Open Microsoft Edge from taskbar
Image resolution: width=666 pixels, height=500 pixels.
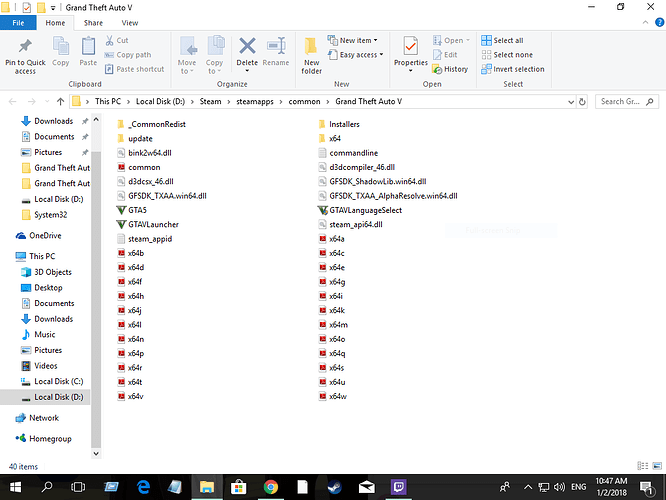(x=144, y=487)
